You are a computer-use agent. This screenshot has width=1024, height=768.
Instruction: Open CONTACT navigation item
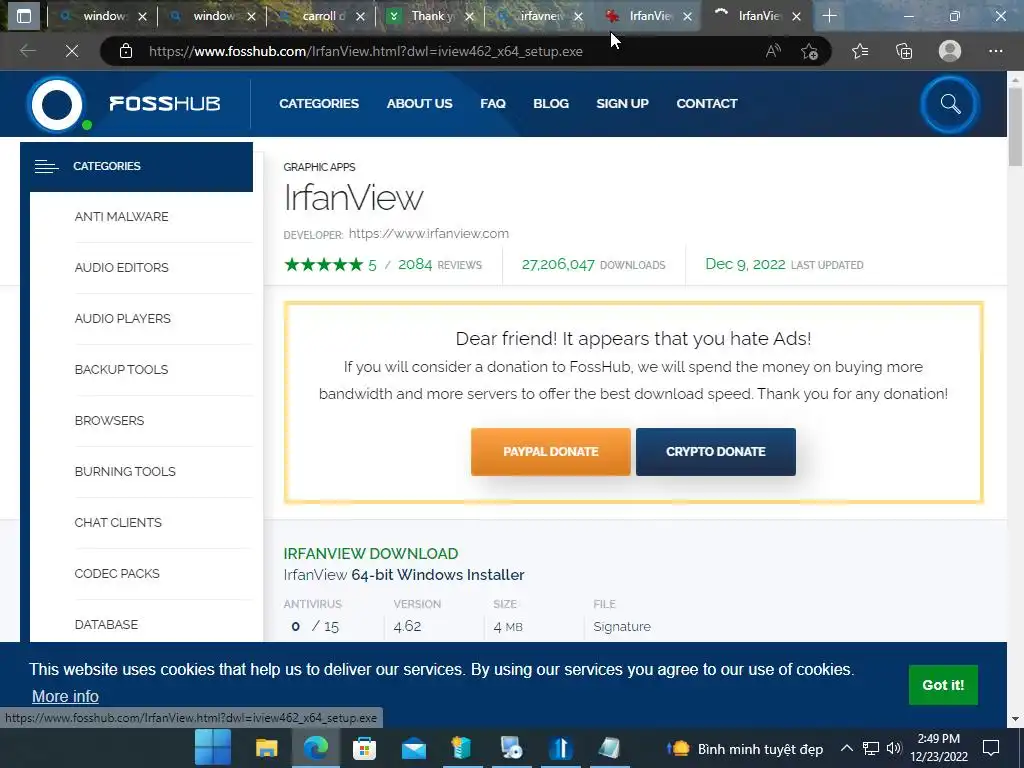click(x=707, y=104)
